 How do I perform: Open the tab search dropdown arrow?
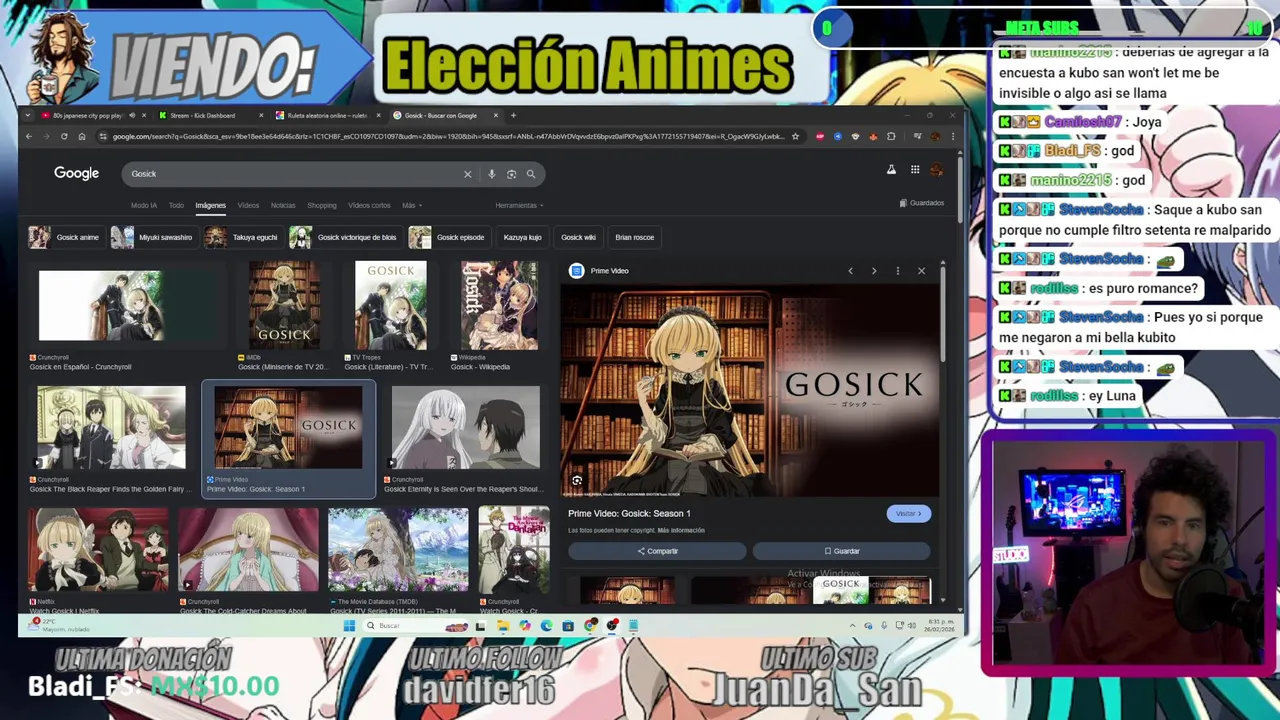(x=28, y=115)
